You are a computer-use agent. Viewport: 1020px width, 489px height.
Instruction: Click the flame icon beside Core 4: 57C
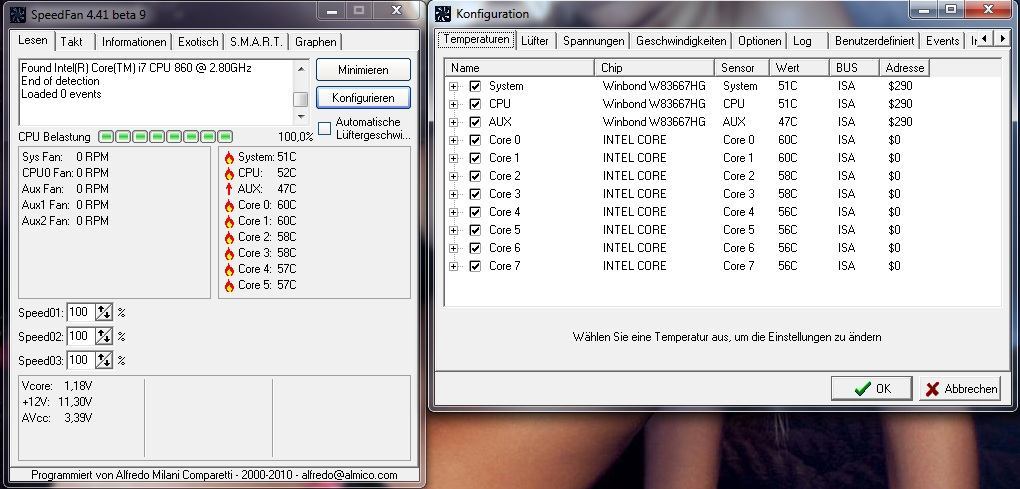(229, 269)
